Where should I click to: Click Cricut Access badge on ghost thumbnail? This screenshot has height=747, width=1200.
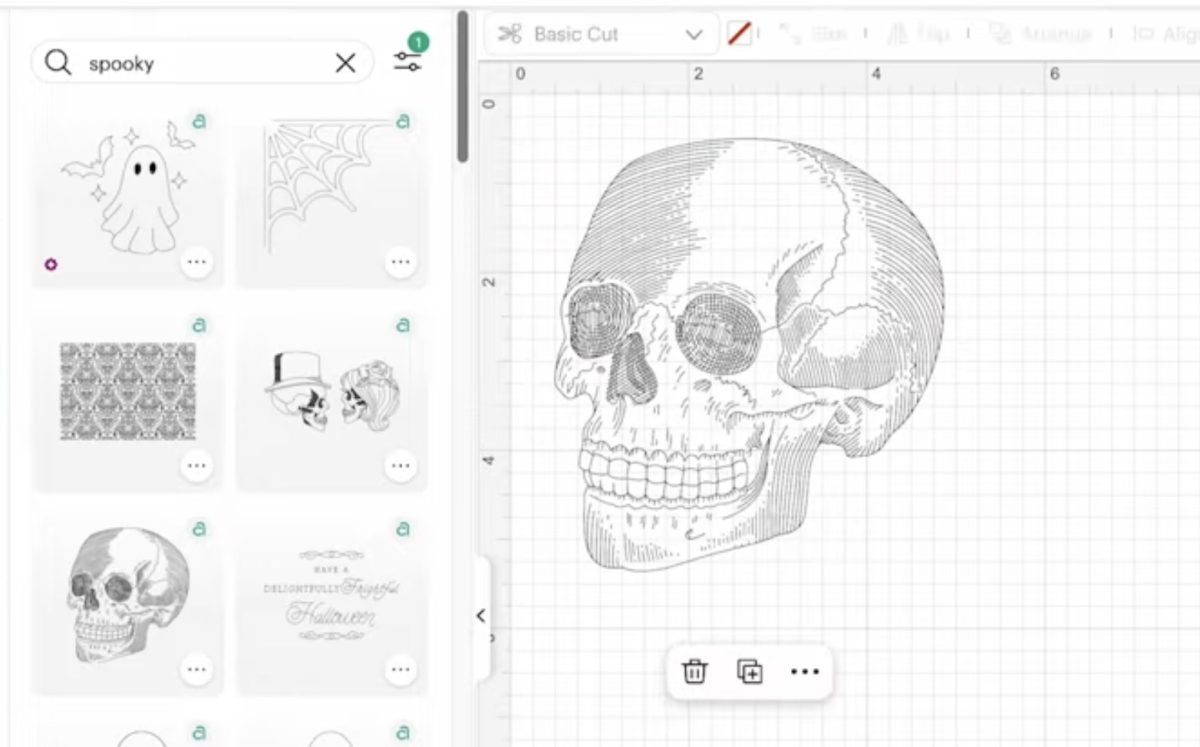tap(199, 122)
